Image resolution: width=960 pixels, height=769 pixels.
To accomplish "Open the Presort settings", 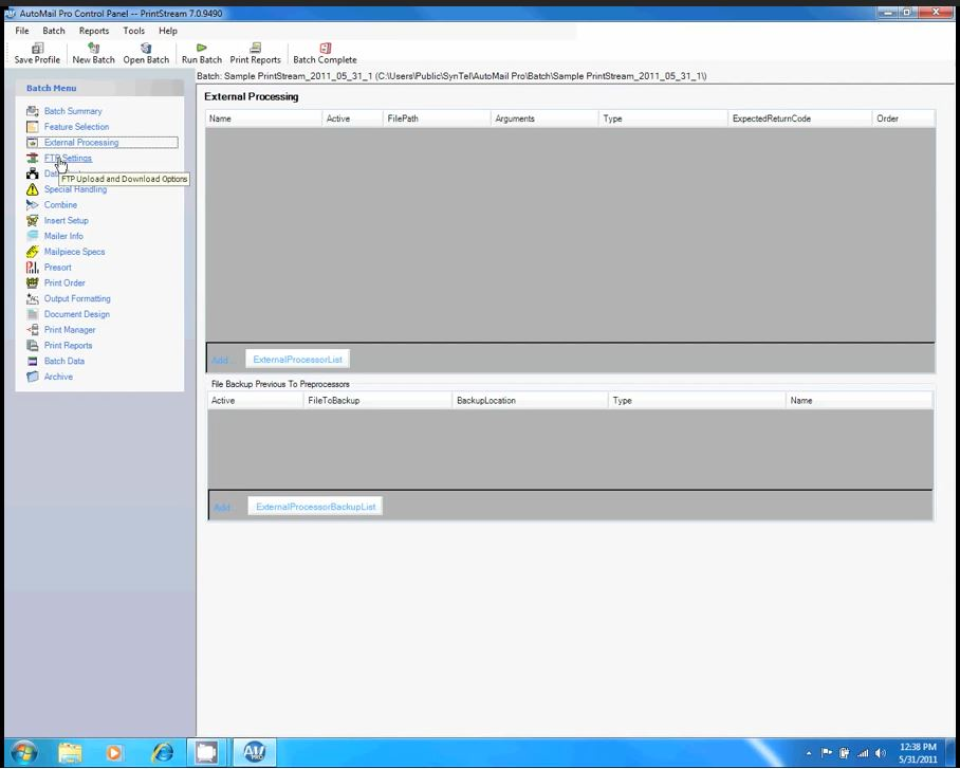I will (57, 267).
